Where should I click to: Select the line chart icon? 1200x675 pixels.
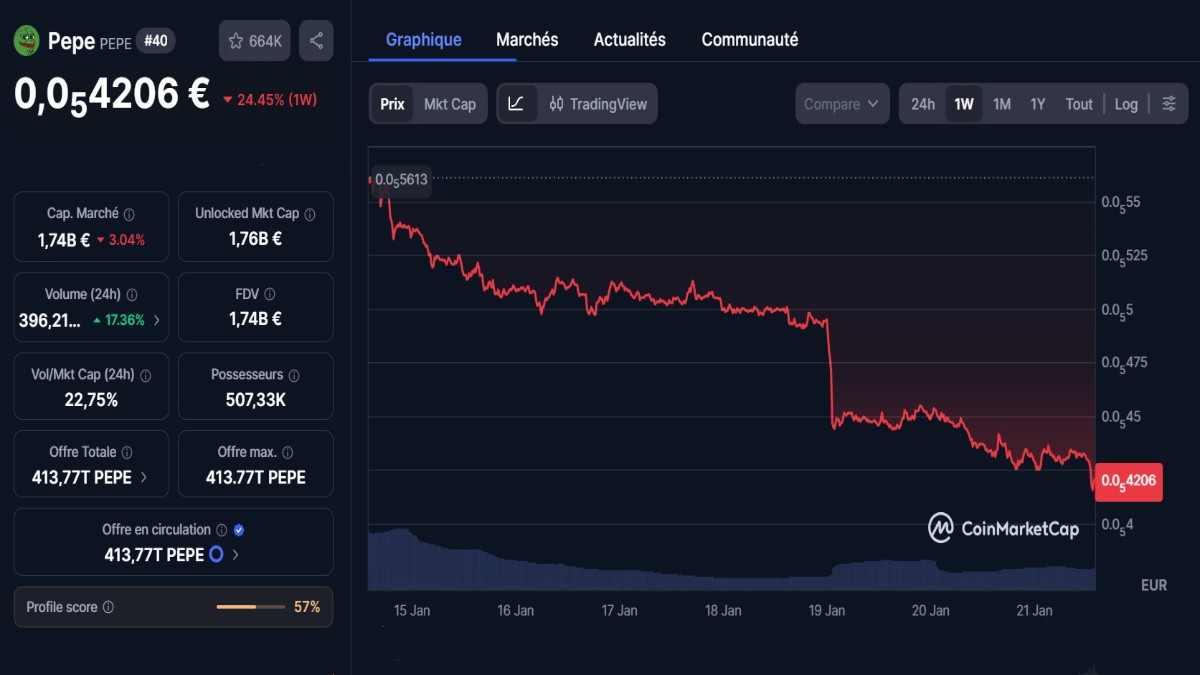click(x=516, y=104)
